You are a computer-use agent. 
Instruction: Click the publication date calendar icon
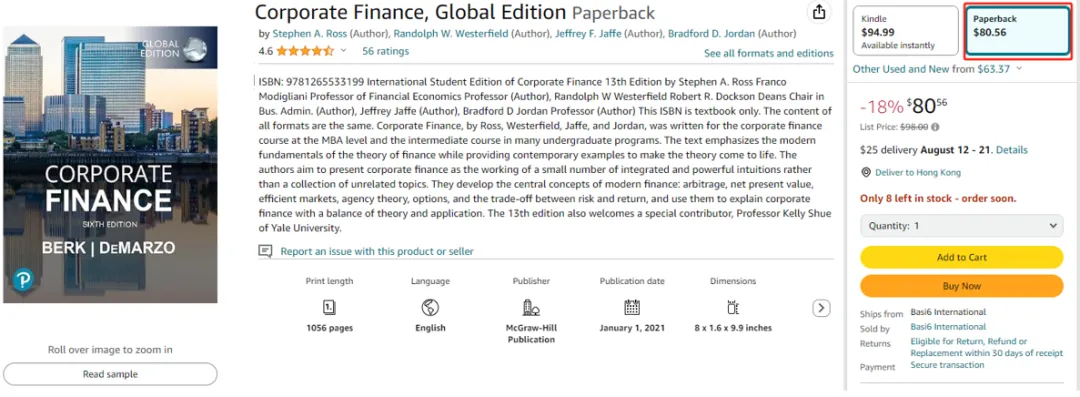[x=632, y=307]
